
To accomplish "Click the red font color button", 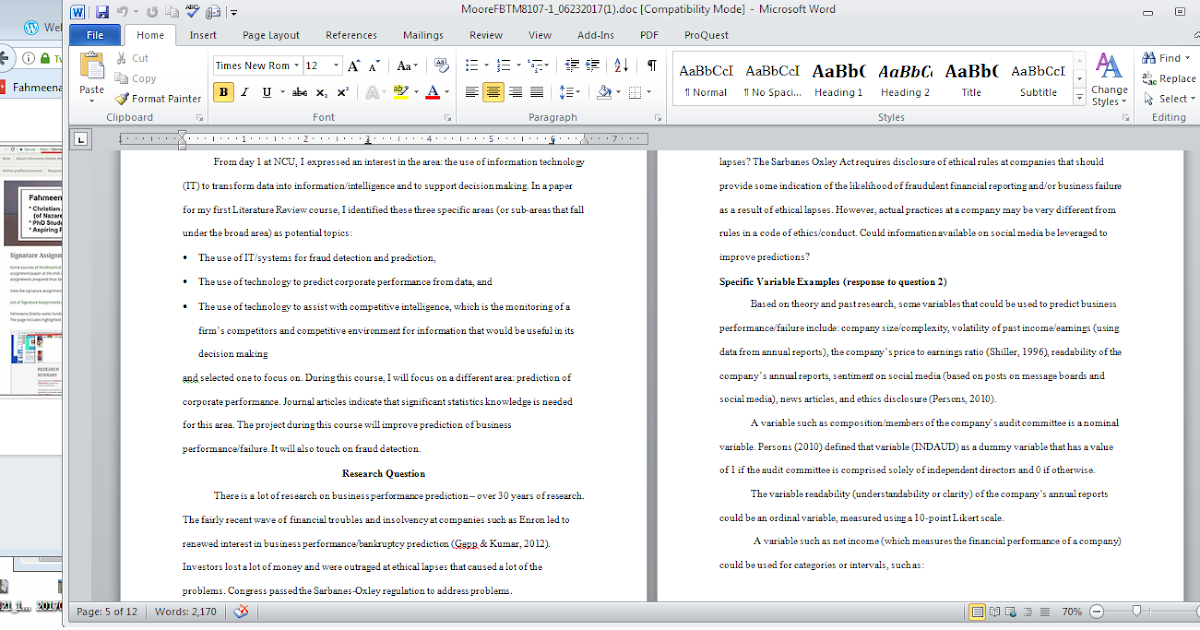I will (432, 92).
